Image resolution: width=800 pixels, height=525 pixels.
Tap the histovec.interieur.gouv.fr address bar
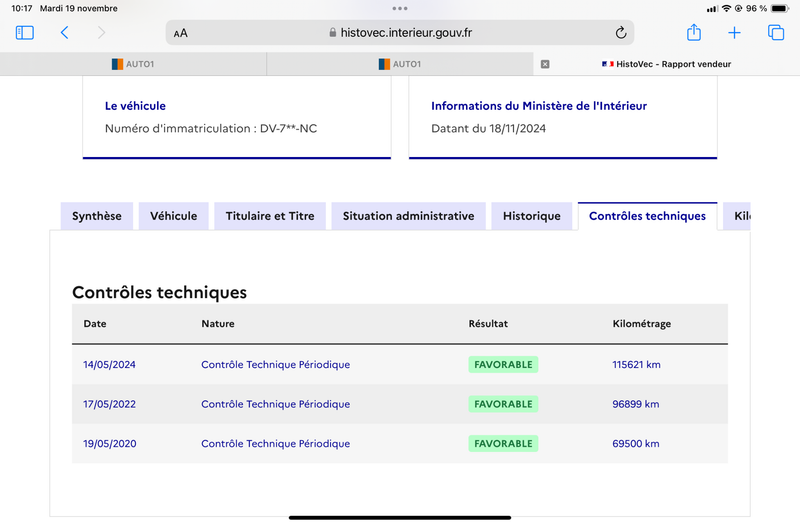400,33
